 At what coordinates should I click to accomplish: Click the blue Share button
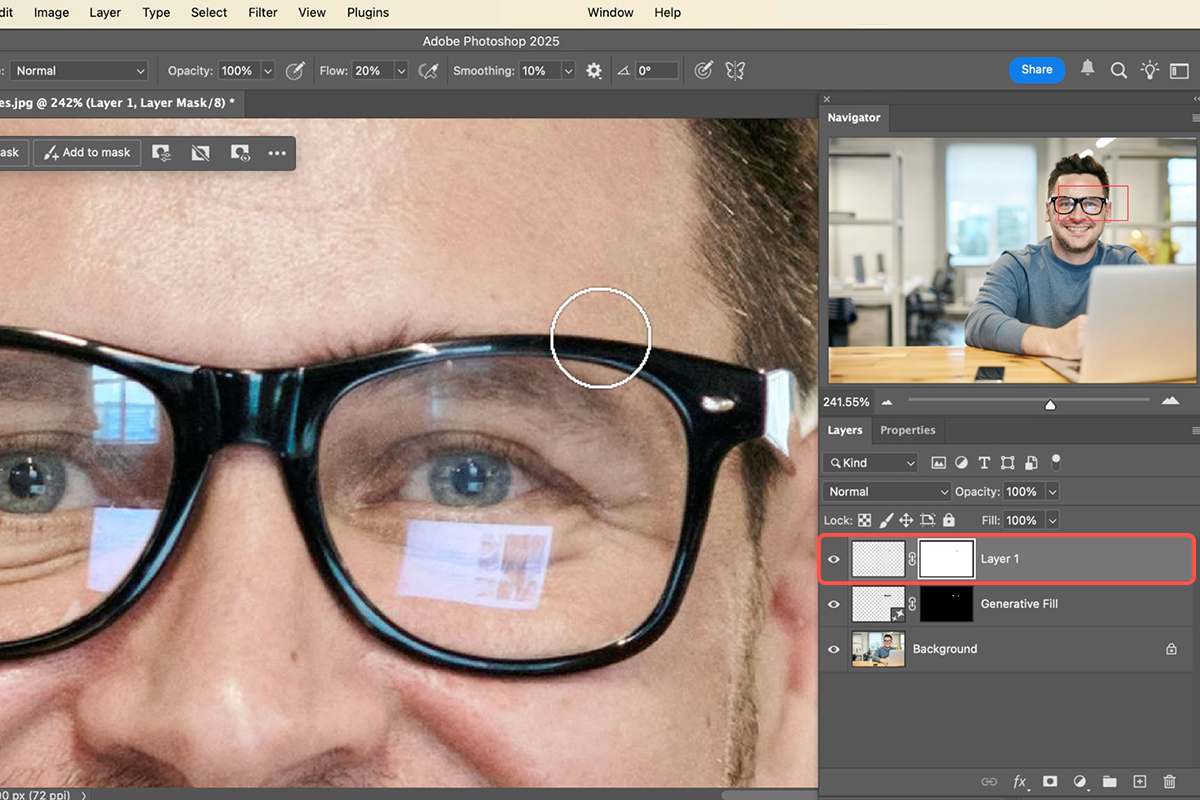click(1036, 70)
